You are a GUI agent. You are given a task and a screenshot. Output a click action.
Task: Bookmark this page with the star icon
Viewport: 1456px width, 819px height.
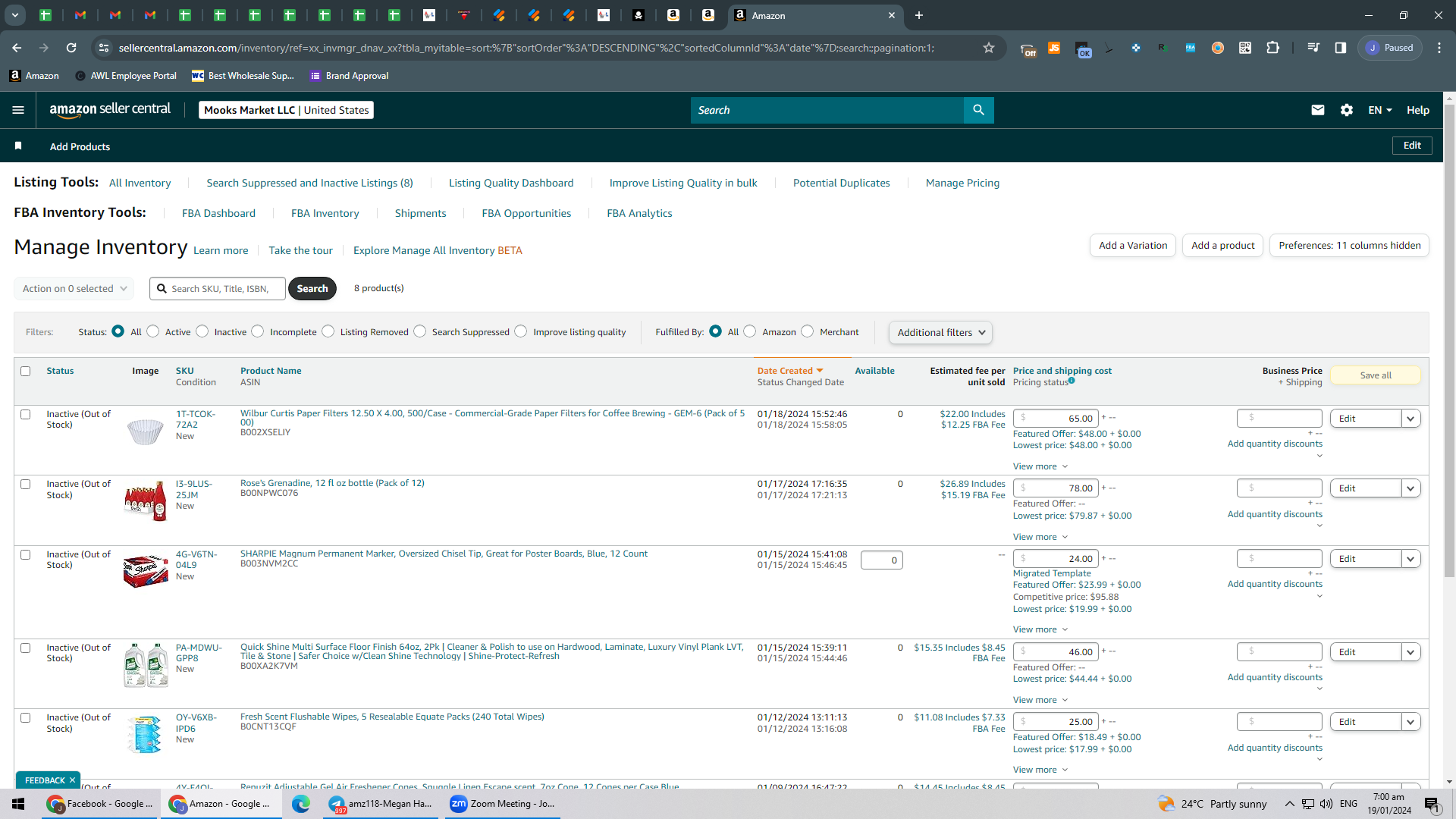click(x=989, y=48)
